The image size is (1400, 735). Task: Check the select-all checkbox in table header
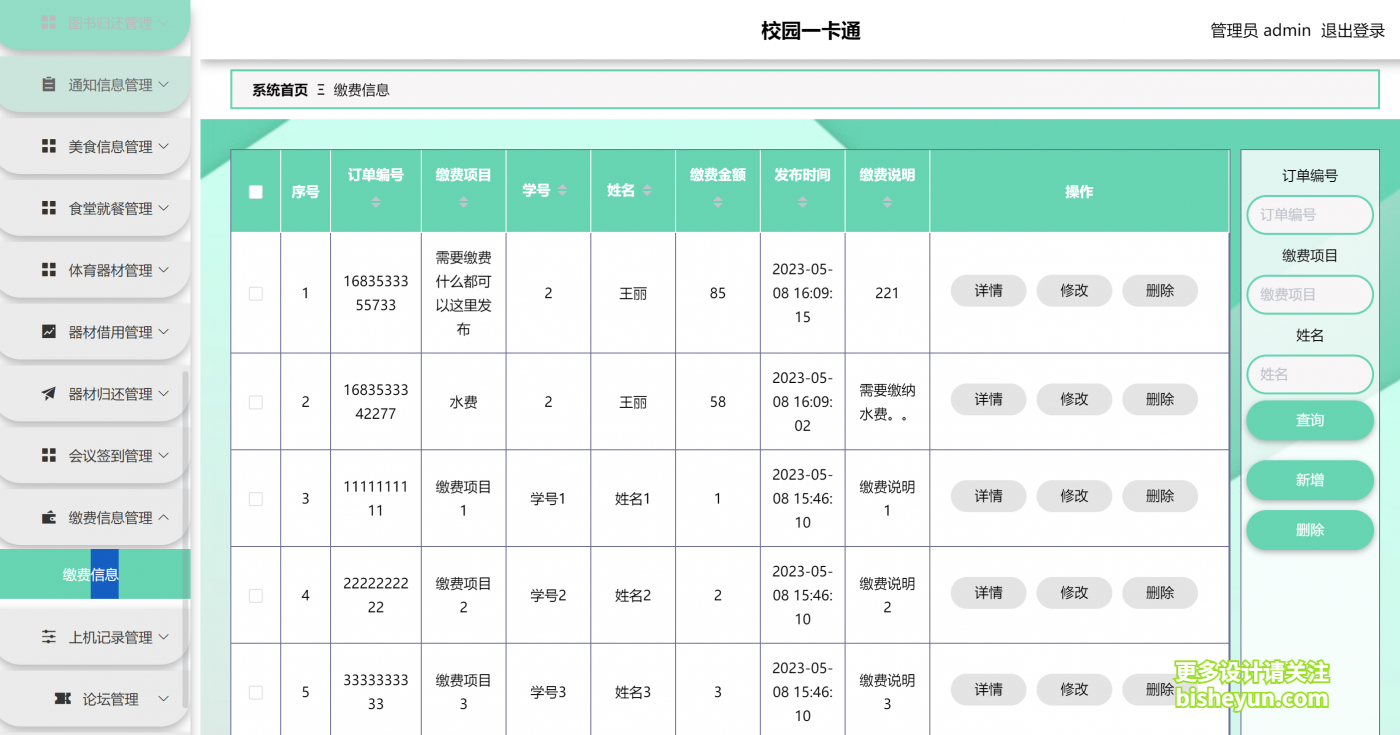255,190
